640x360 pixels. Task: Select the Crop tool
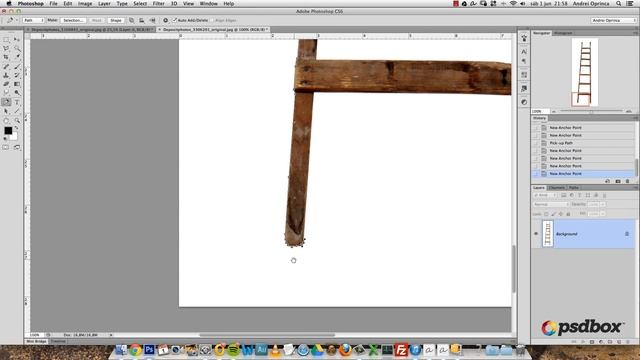click(x=6, y=58)
